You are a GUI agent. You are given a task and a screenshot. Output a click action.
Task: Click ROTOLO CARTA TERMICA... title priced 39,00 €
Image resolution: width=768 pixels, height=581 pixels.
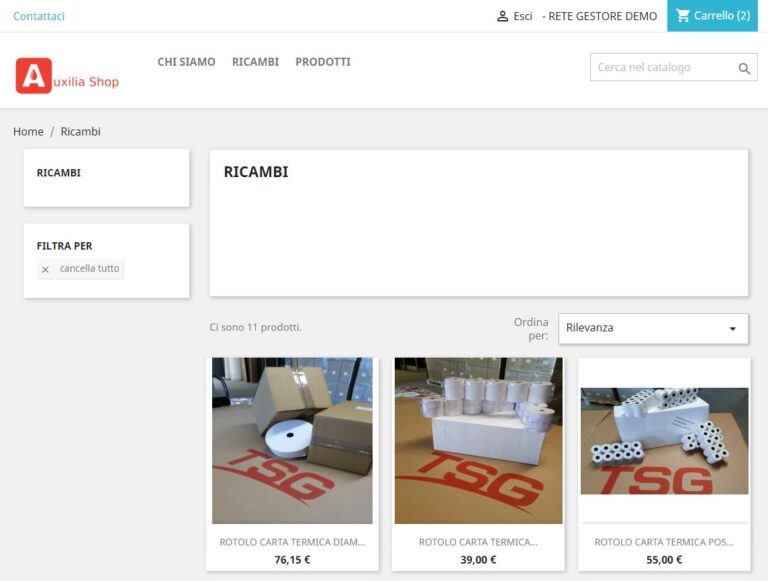point(478,542)
